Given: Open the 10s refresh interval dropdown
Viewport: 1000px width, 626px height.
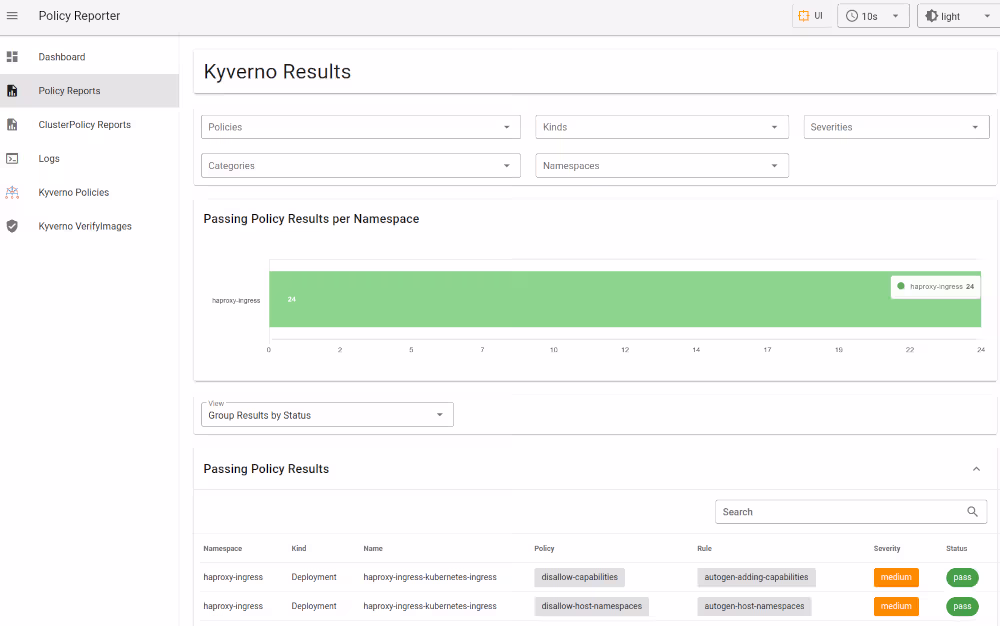Looking at the screenshot, I should [x=873, y=16].
